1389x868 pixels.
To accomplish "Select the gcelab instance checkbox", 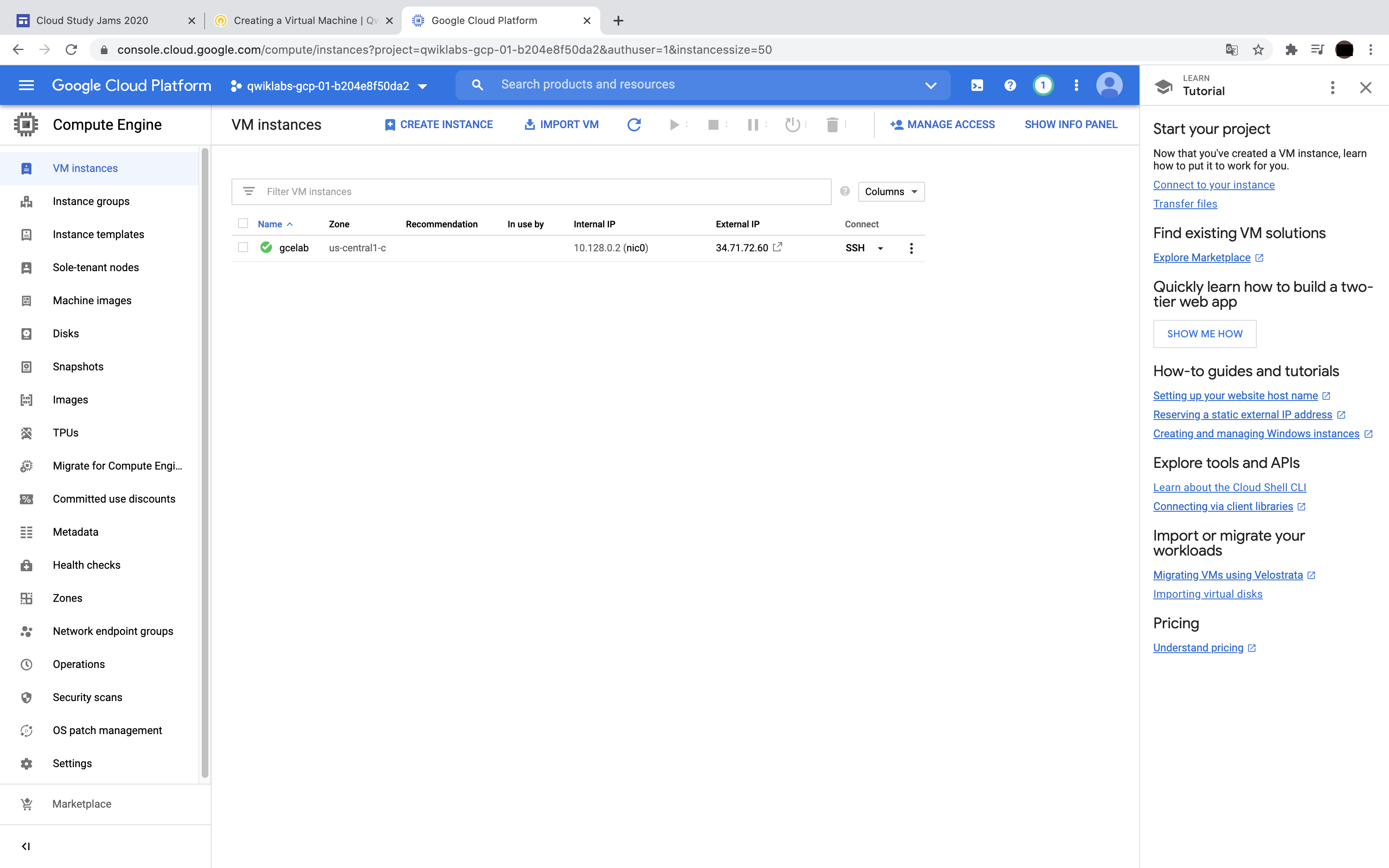I will pos(243,248).
